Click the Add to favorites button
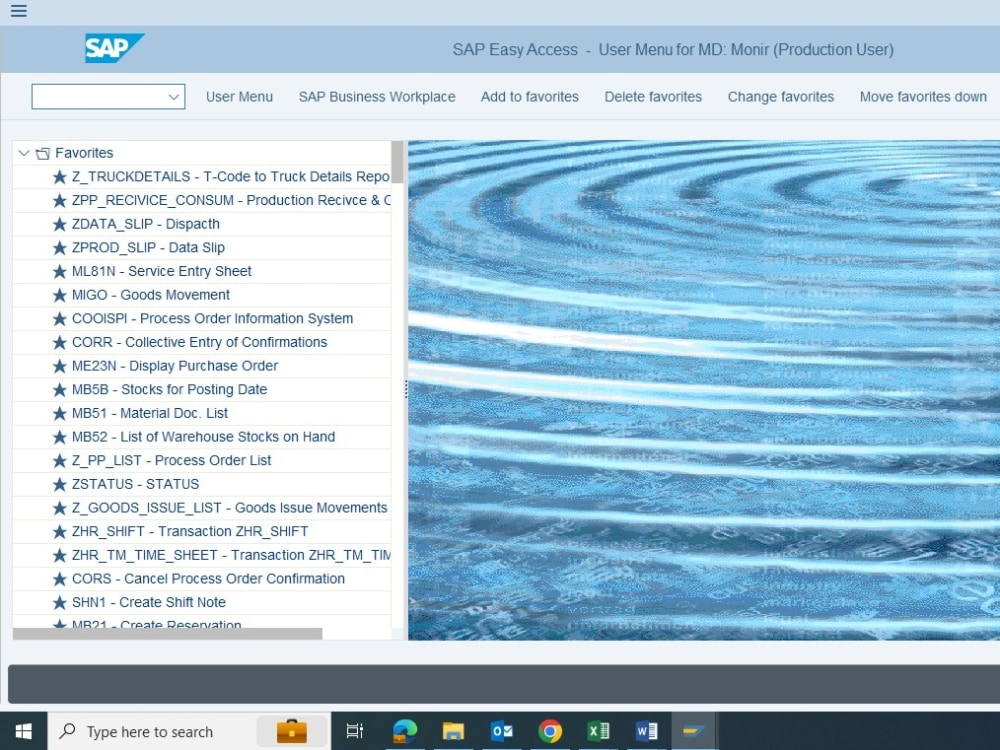The width and height of the screenshot is (1000, 750). click(529, 97)
